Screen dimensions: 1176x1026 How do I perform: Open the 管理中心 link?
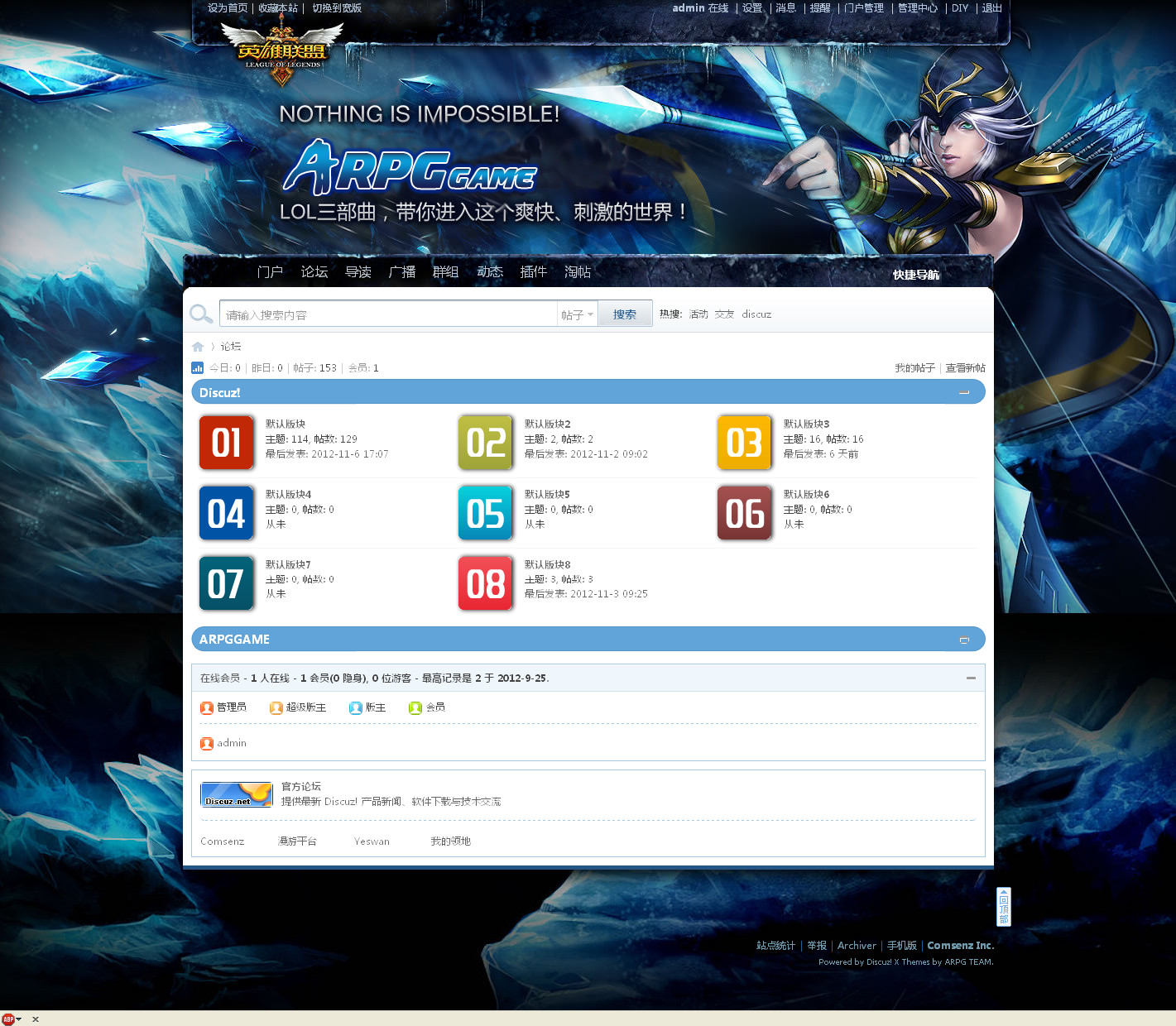point(918,8)
